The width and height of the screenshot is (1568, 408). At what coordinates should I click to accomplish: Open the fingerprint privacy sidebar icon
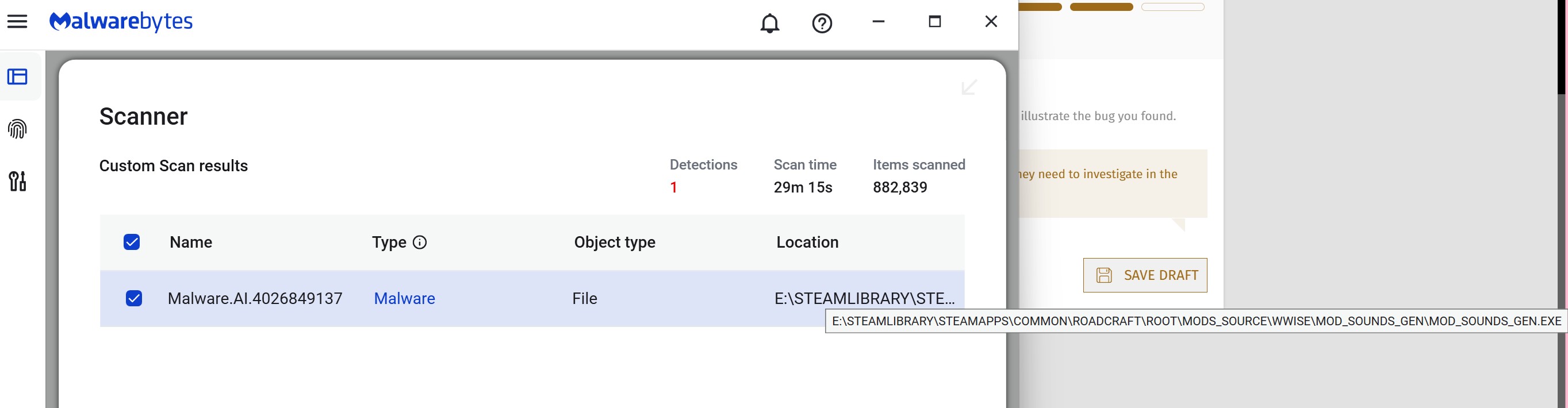[17, 129]
